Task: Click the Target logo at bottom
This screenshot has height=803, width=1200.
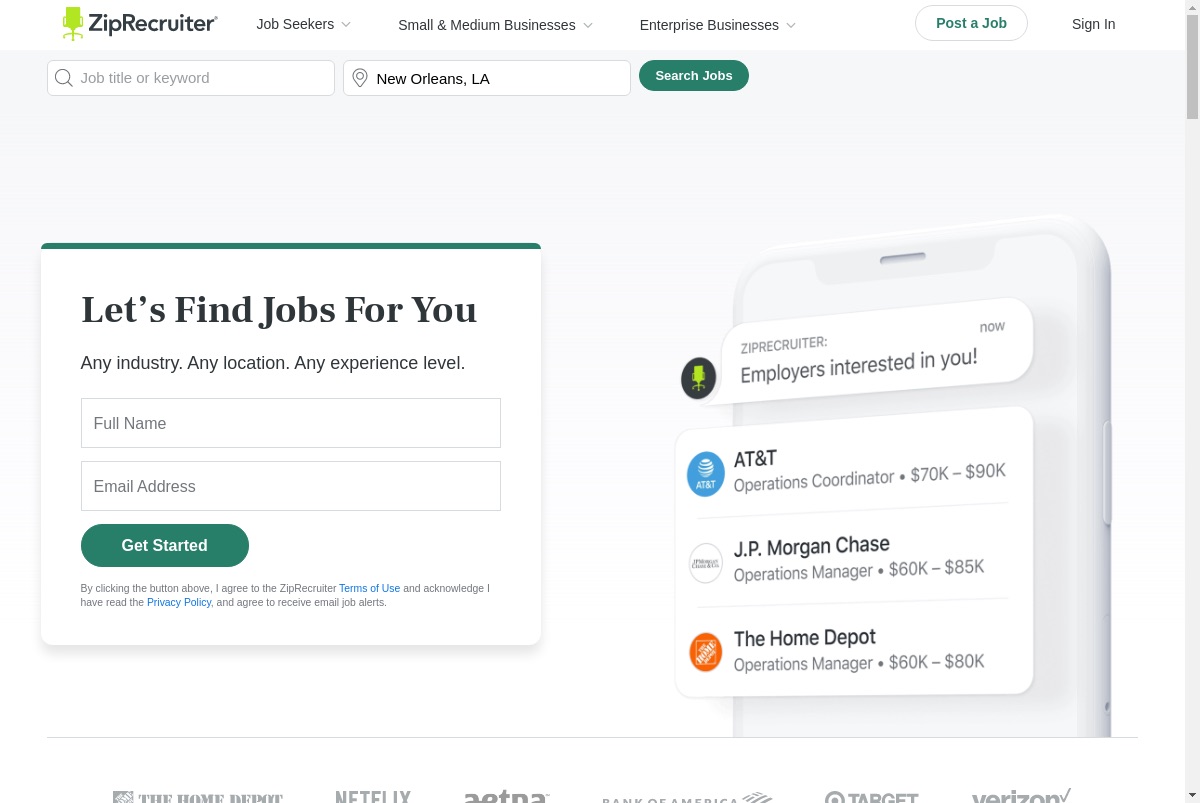Action: pyautogui.click(x=872, y=797)
